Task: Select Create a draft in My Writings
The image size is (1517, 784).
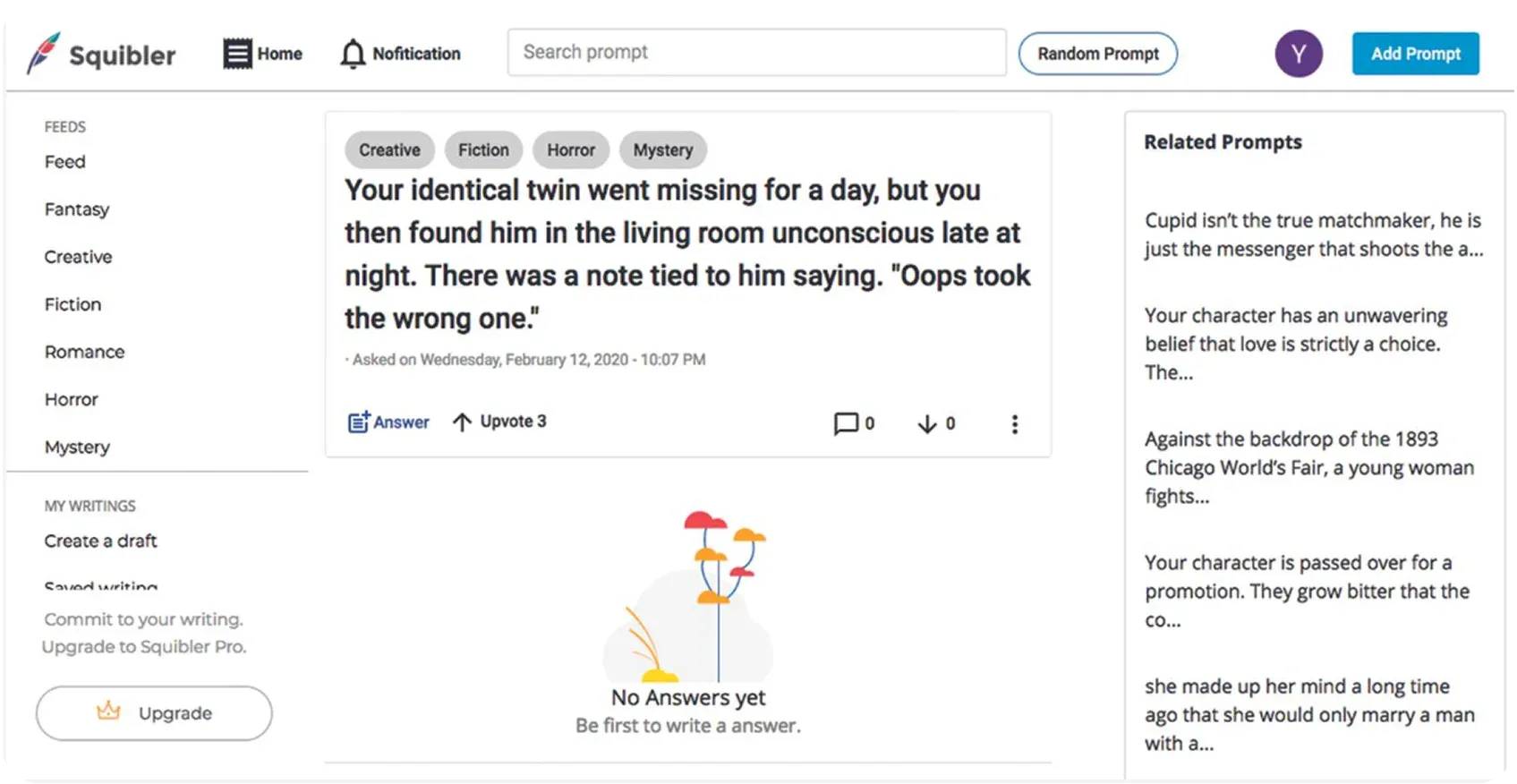Action: pyautogui.click(x=101, y=541)
